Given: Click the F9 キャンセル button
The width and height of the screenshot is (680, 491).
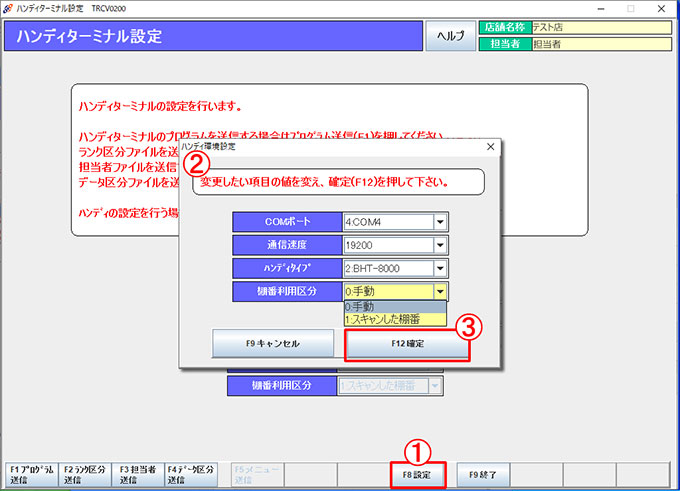Looking at the screenshot, I should point(273,344).
